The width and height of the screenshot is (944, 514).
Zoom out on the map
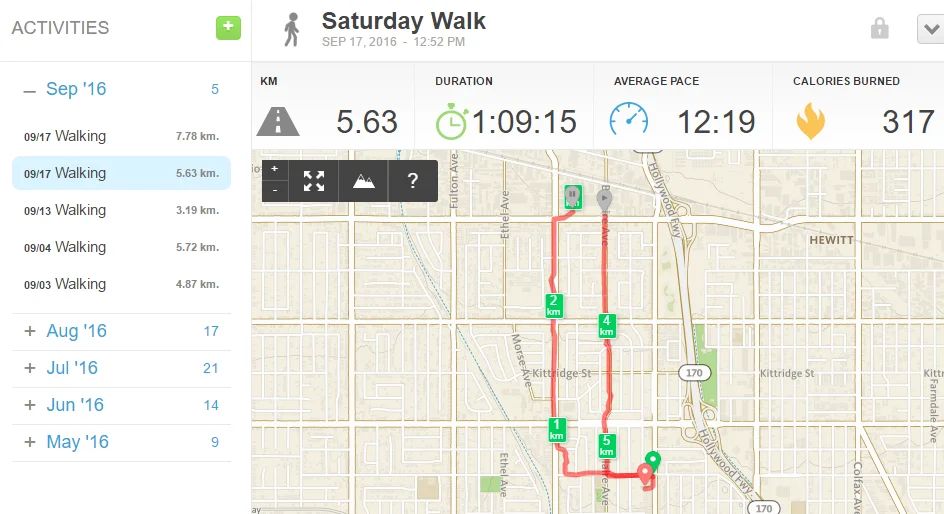275,190
